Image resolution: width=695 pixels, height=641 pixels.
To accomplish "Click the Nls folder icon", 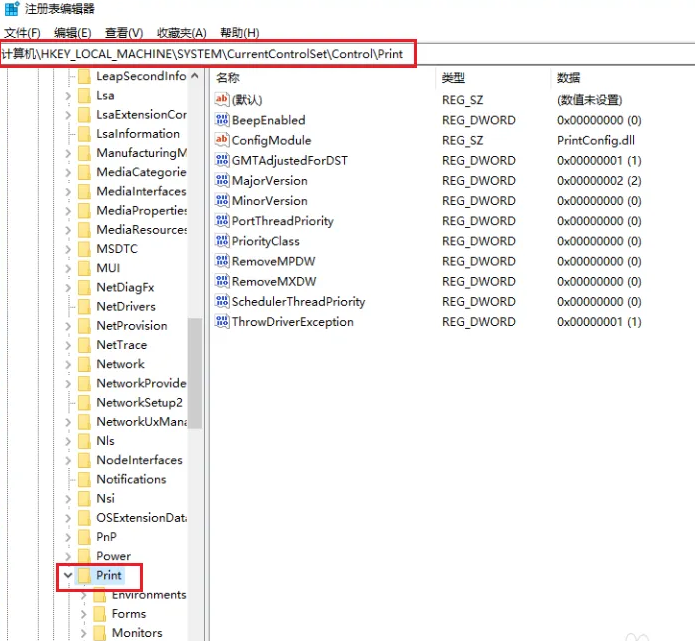I will click(x=84, y=441).
